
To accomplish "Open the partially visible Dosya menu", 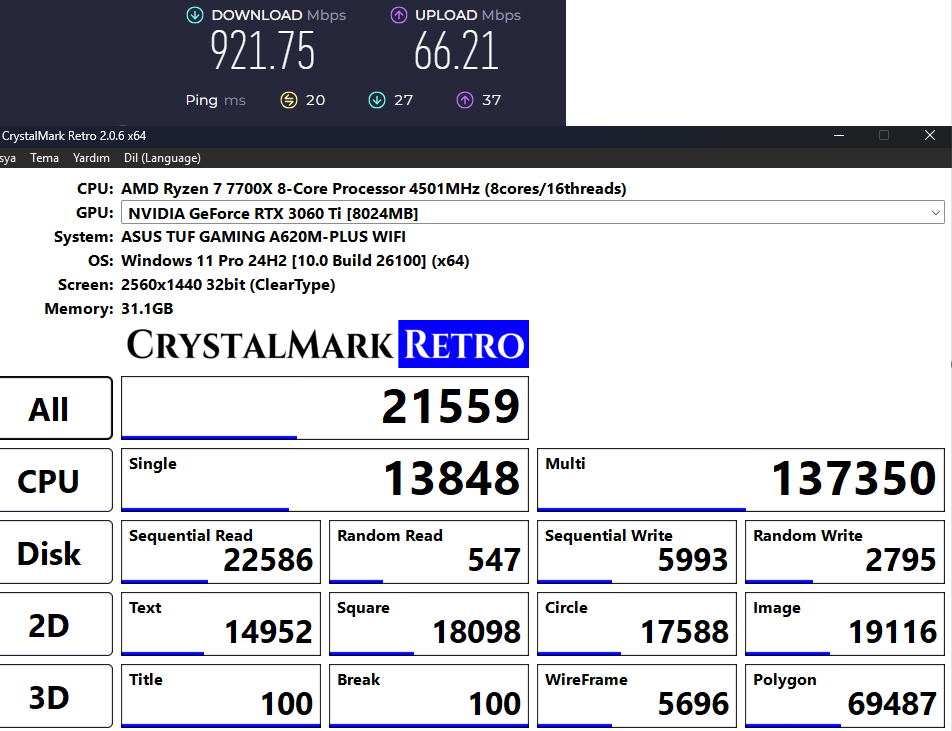I will (x=8, y=158).
